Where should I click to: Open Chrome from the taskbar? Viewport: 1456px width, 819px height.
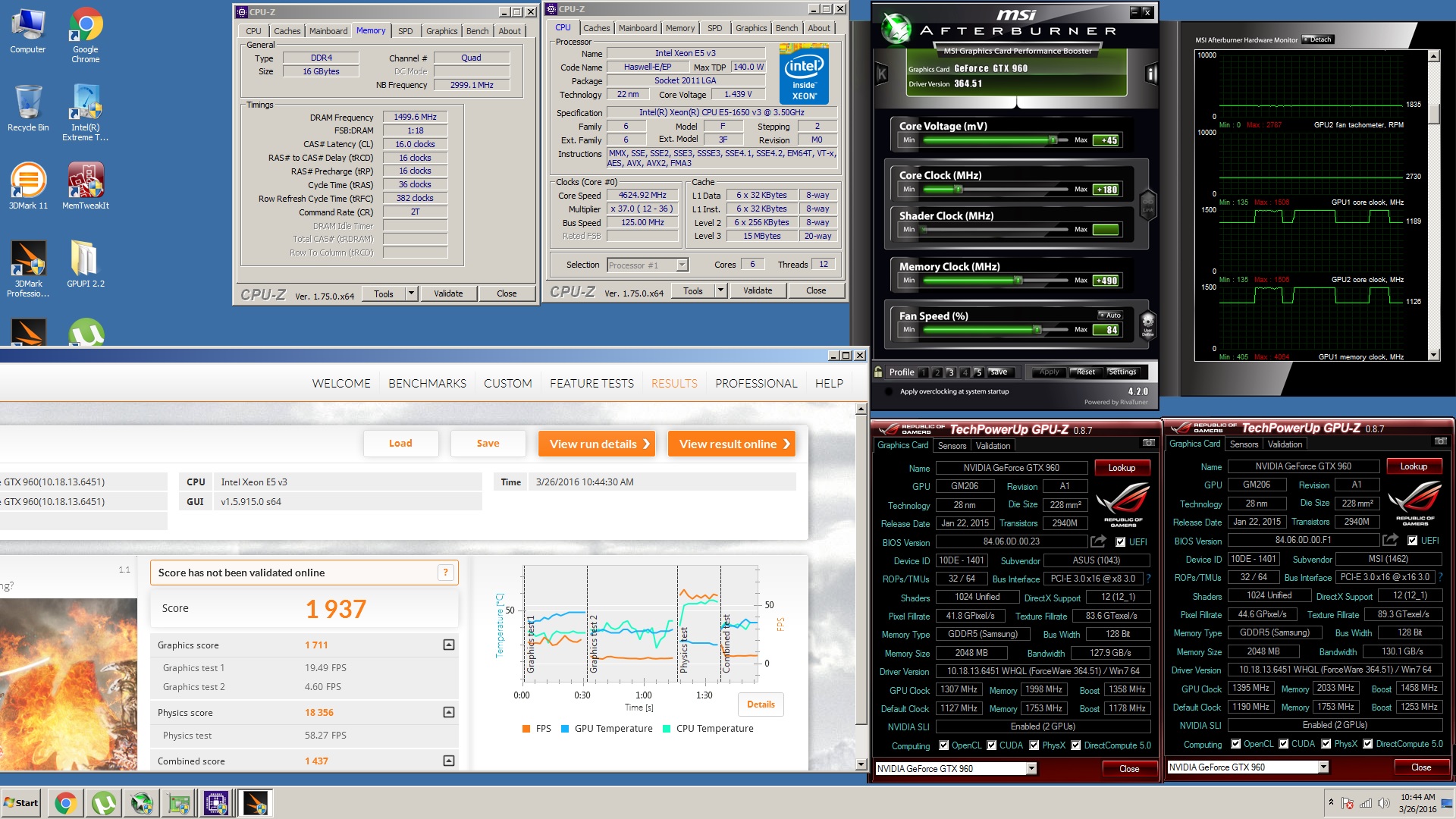pyautogui.click(x=65, y=803)
